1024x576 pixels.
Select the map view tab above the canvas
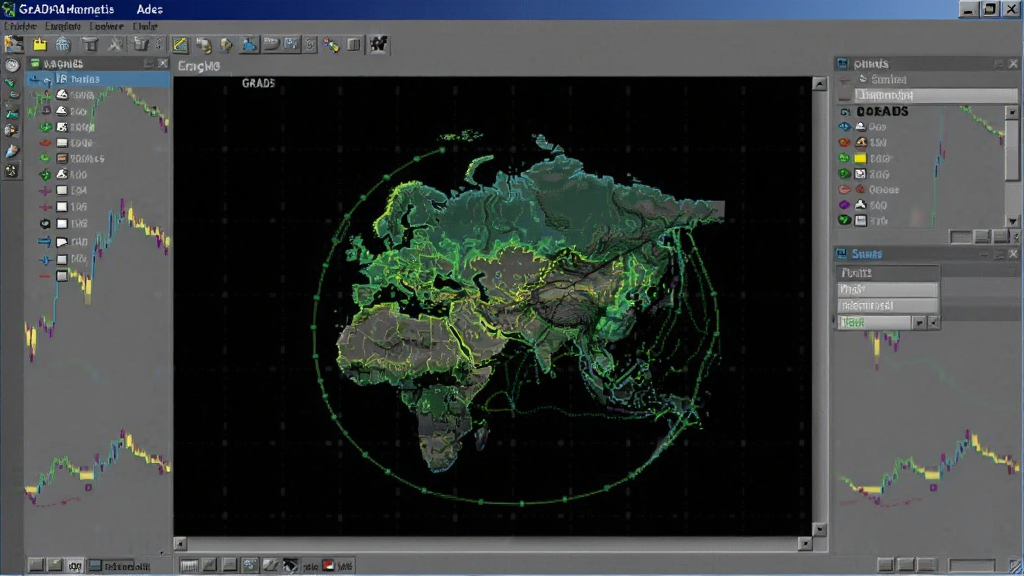[199, 66]
